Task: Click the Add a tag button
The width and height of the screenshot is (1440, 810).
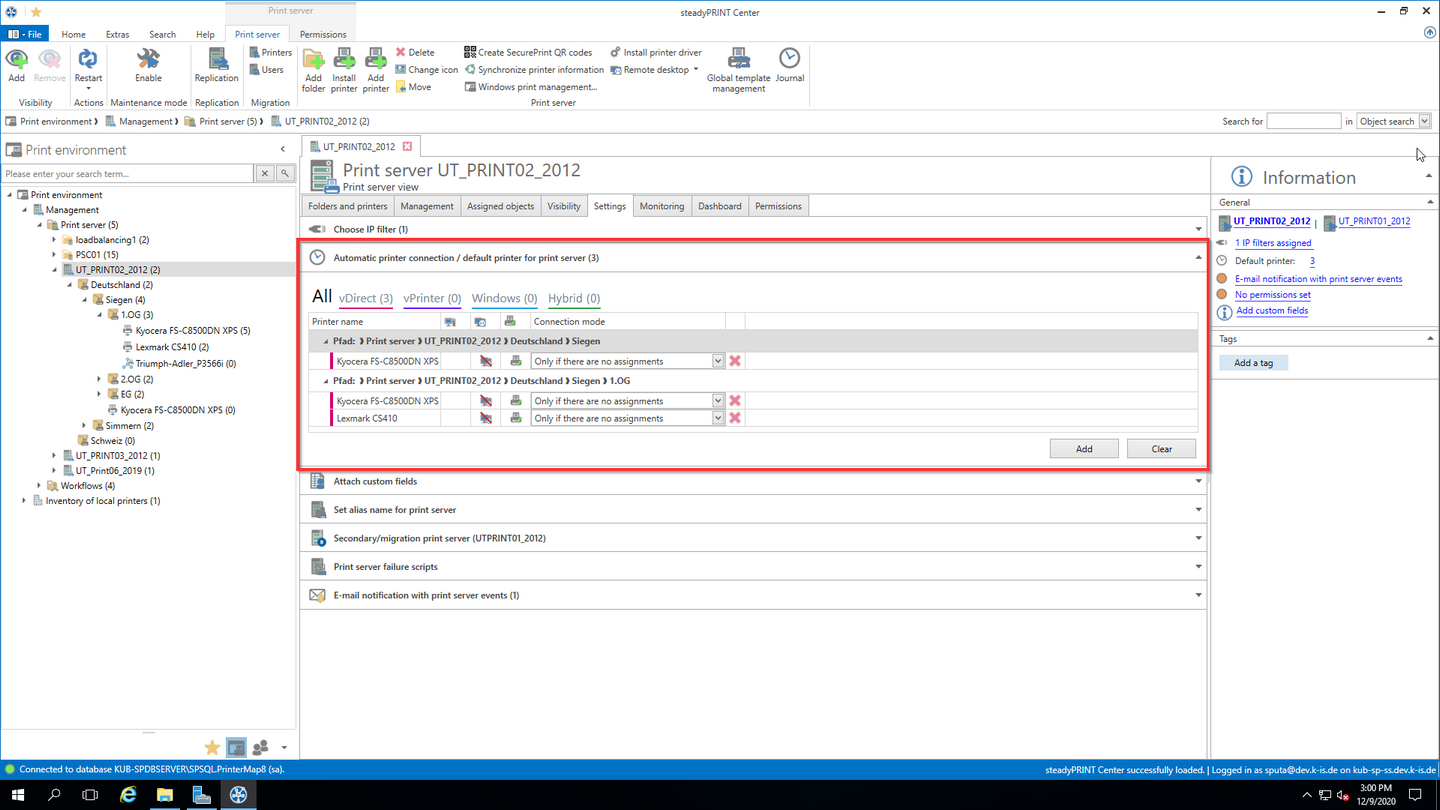Action: (x=1253, y=363)
